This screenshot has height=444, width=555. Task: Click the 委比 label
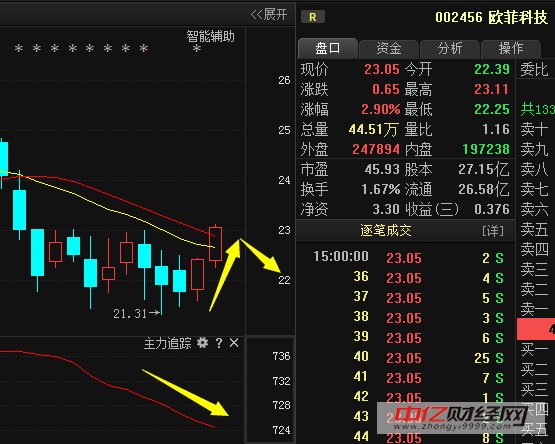coord(534,69)
